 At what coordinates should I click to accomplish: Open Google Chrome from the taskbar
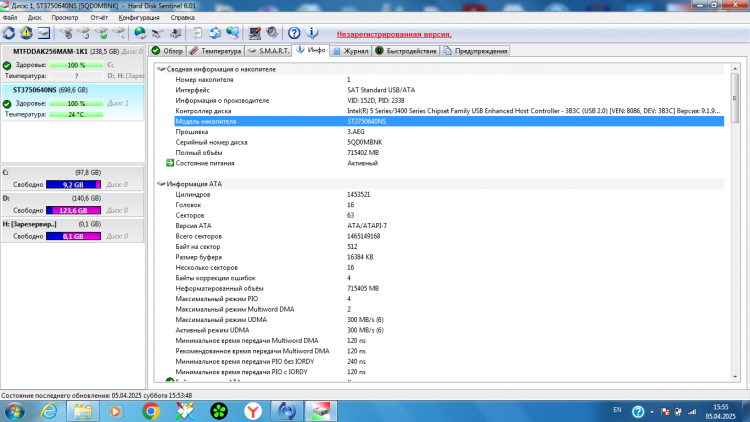(x=151, y=411)
